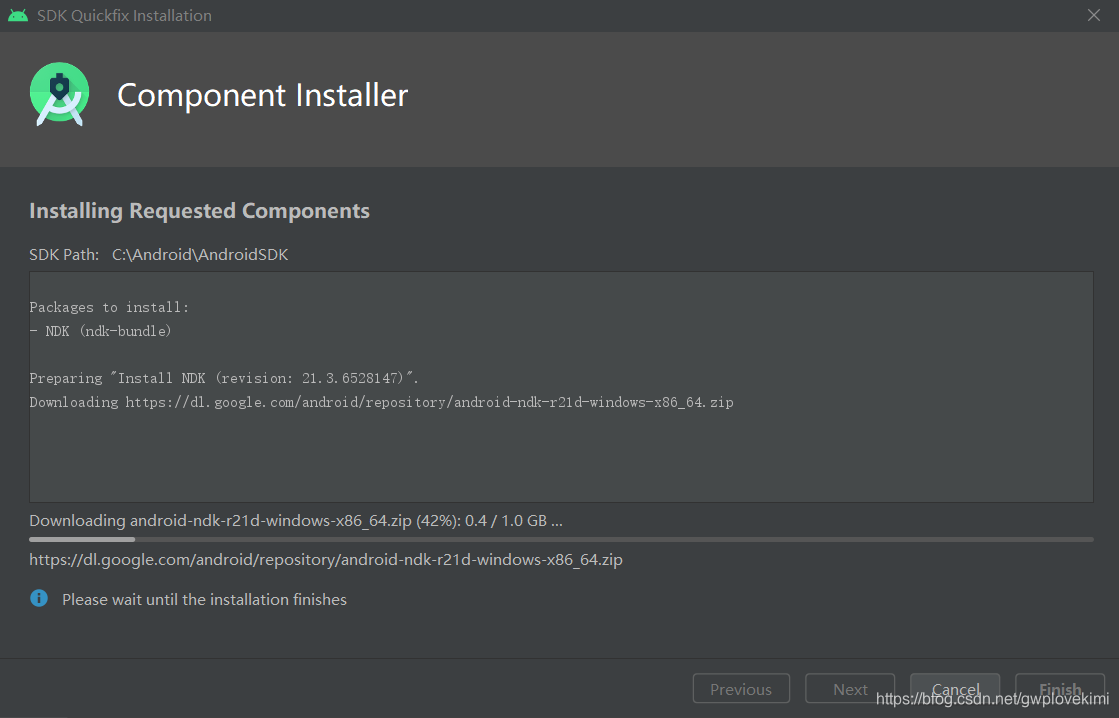Click the SDK Path value C:\Android\AndroidSDK
1119x718 pixels.
coord(200,255)
